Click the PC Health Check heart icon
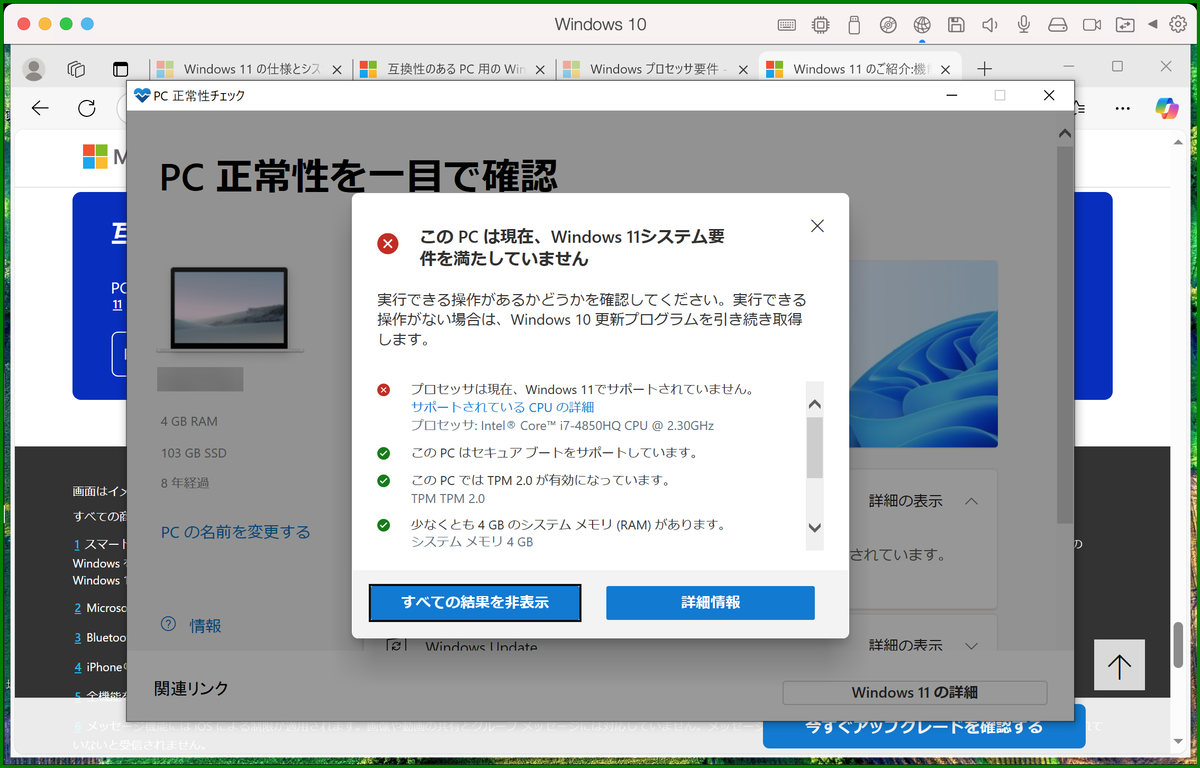The width and height of the screenshot is (1200, 768). point(142,96)
